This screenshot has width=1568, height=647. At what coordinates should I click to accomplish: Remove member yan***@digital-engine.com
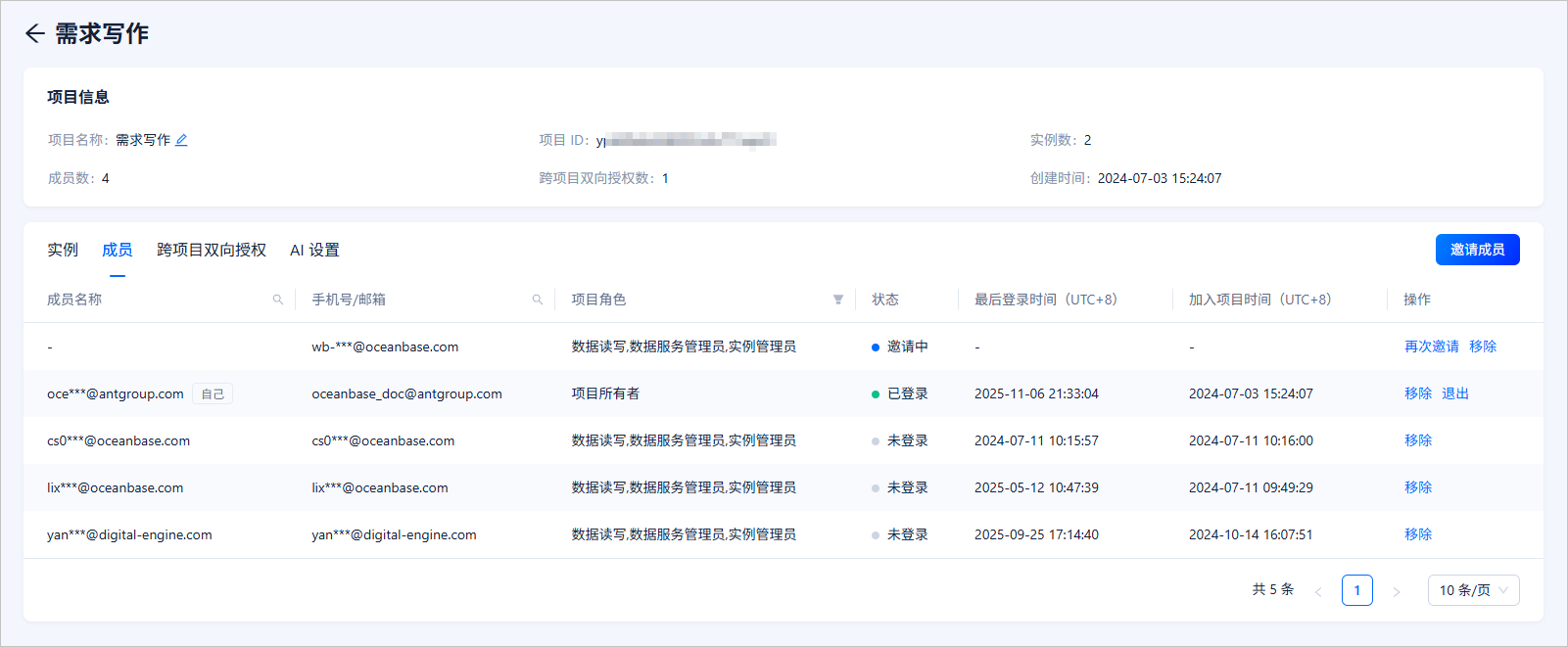(1418, 534)
